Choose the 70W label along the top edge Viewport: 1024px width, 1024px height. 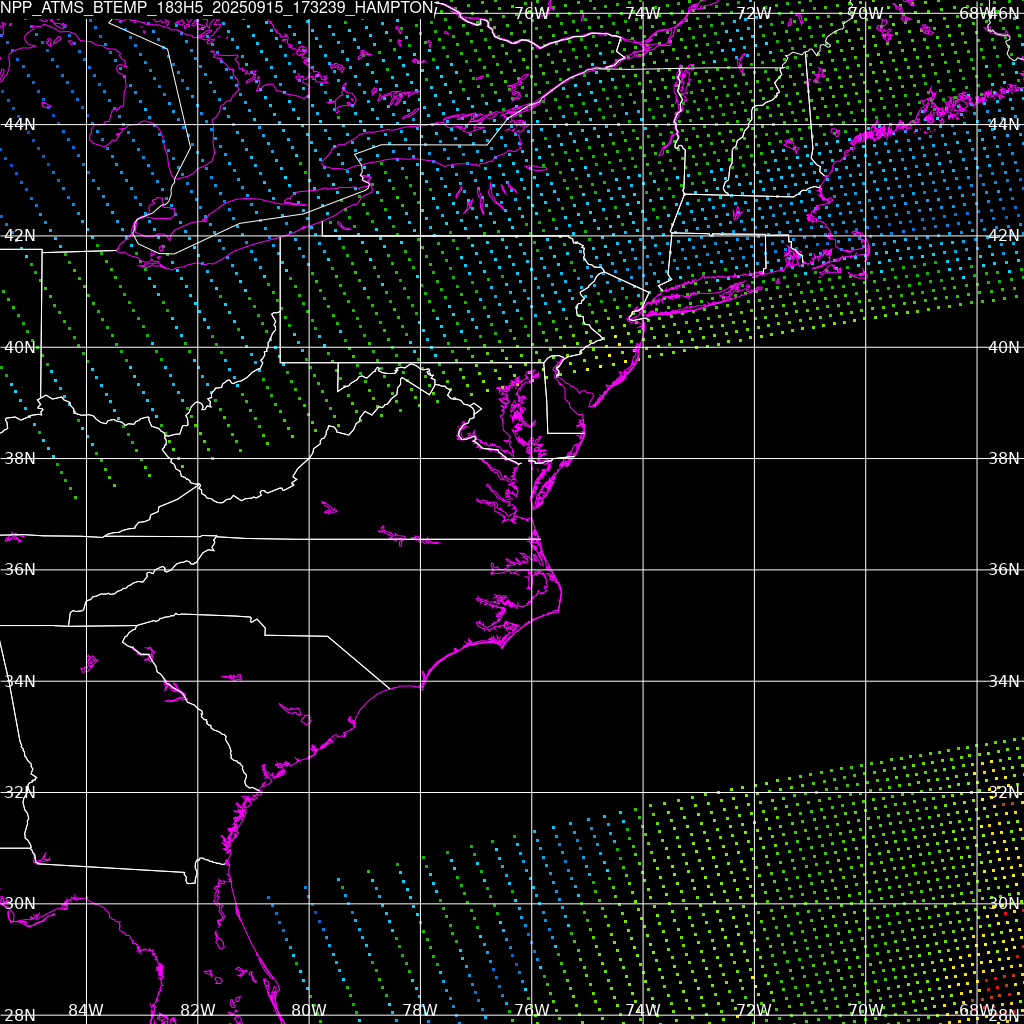click(x=865, y=13)
